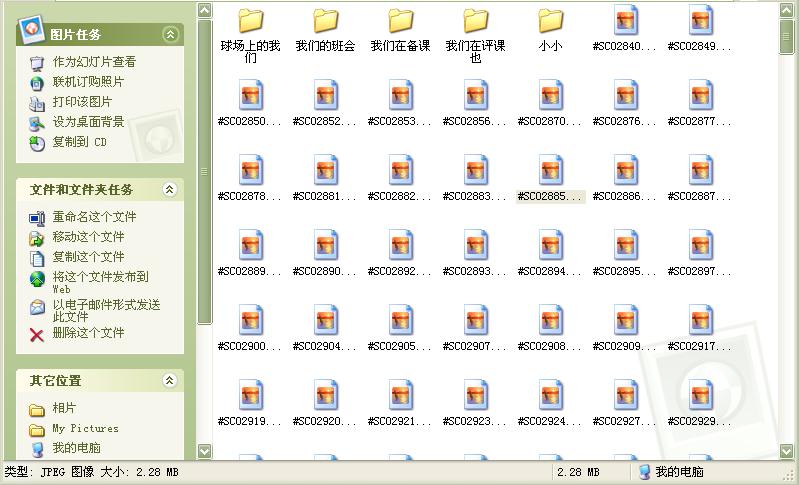Screen dimensions: 799x485
Task: Click 联机订购照片 link
Action: tap(88, 82)
